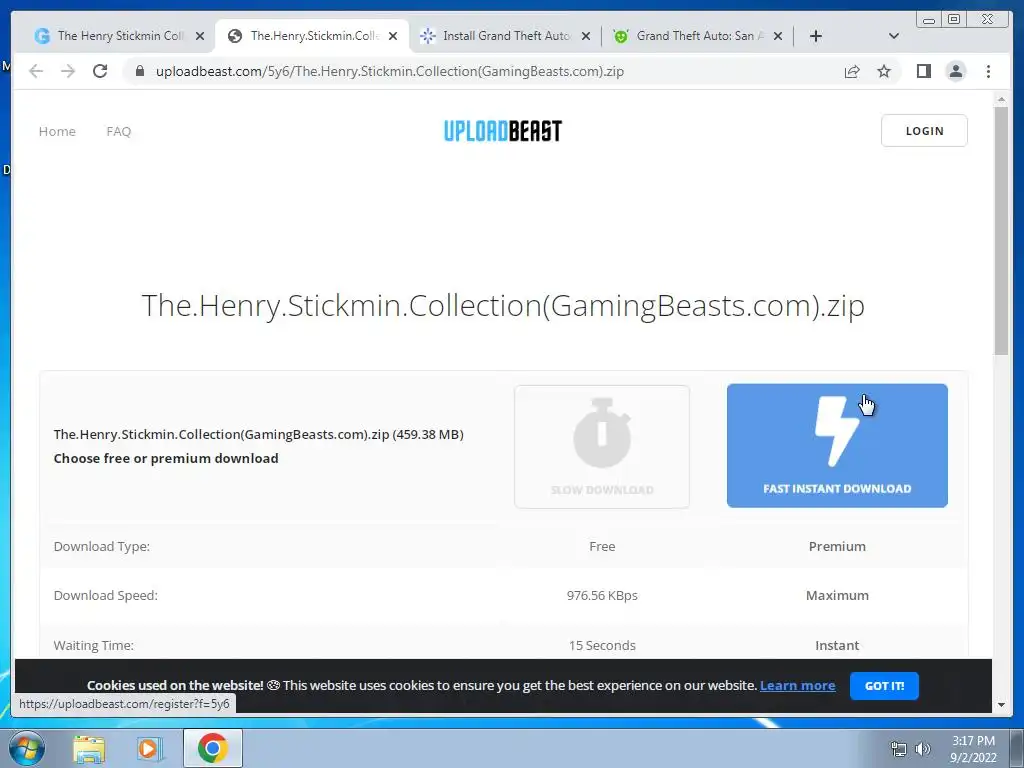Click the UploadBeast logo
The height and width of the screenshot is (768, 1024).
[503, 131]
